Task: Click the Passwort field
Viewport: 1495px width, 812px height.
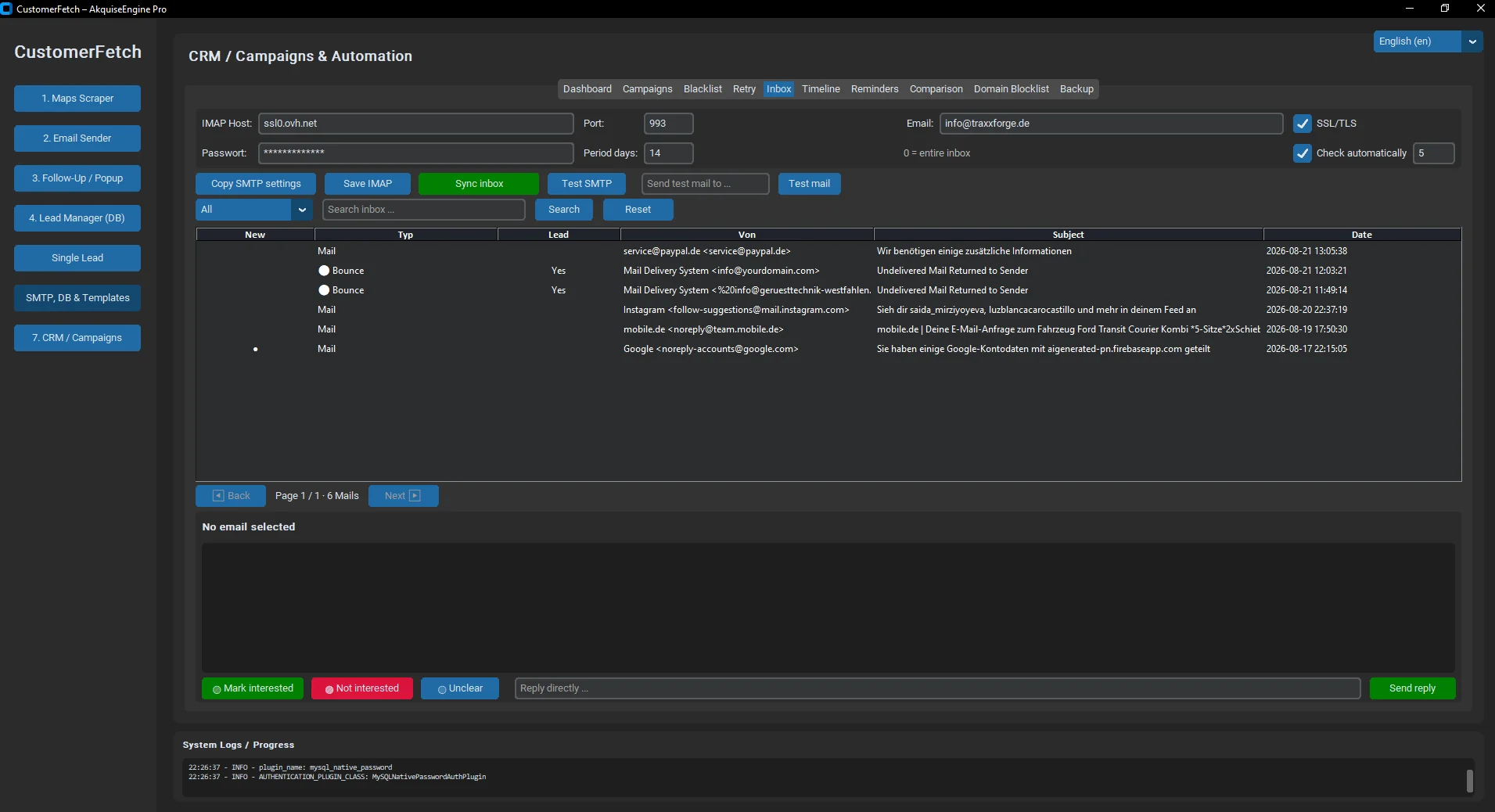Action: click(416, 153)
